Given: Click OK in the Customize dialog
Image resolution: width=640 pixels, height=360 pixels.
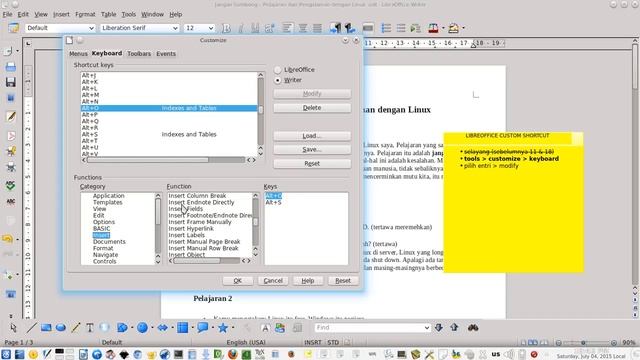Looking at the screenshot, I should click(238, 281).
